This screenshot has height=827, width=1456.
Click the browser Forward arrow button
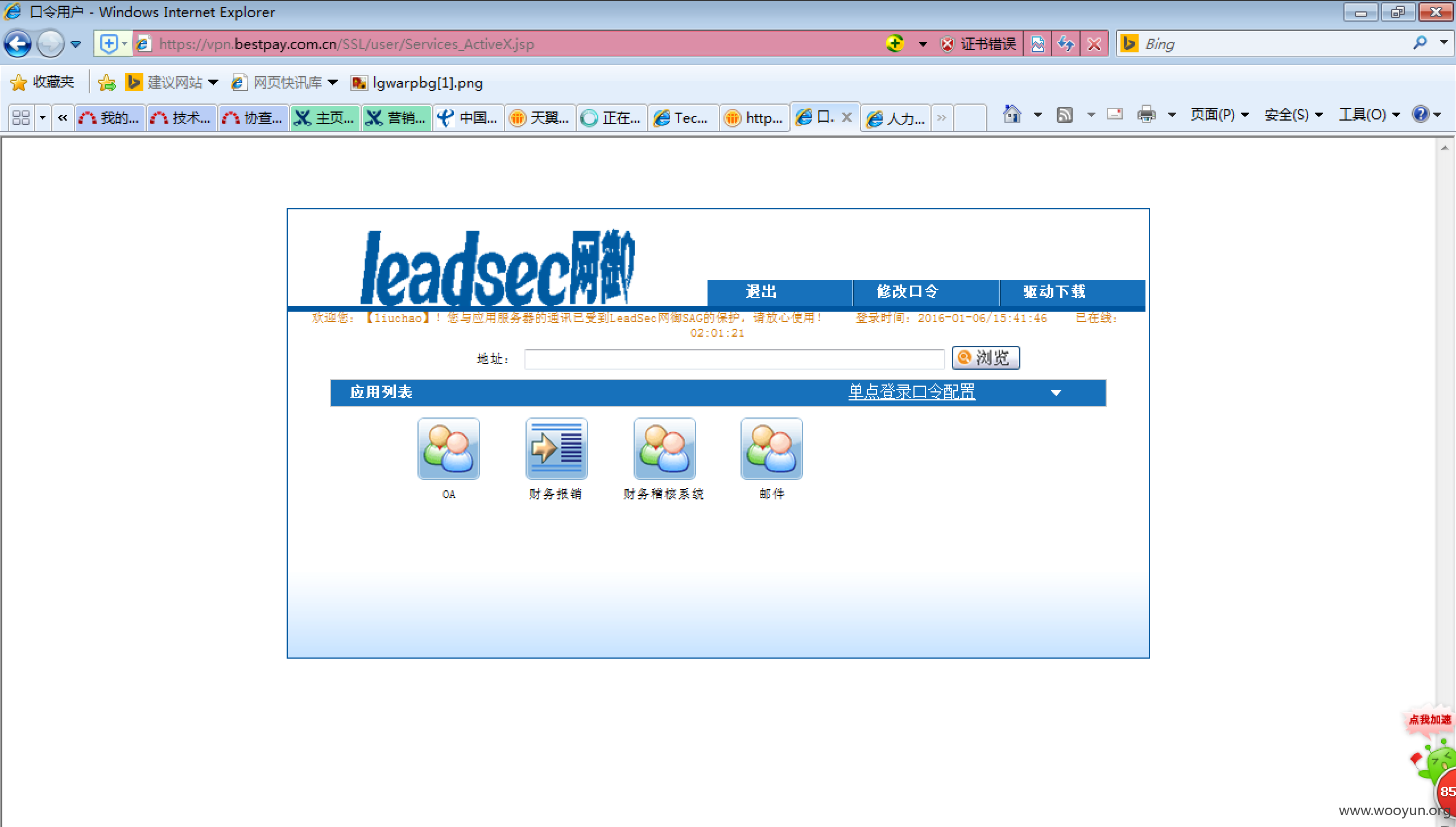point(50,44)
